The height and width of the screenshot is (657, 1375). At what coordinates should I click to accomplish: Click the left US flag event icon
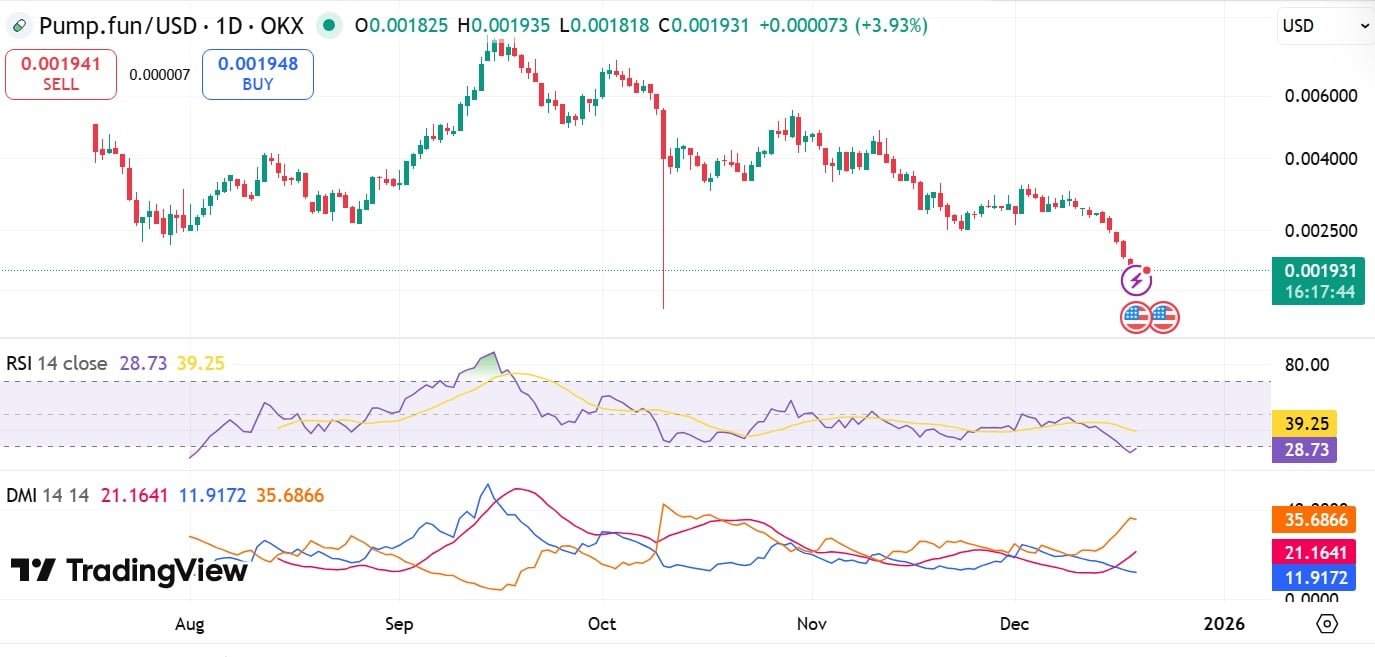click(x=1135, y=318)
